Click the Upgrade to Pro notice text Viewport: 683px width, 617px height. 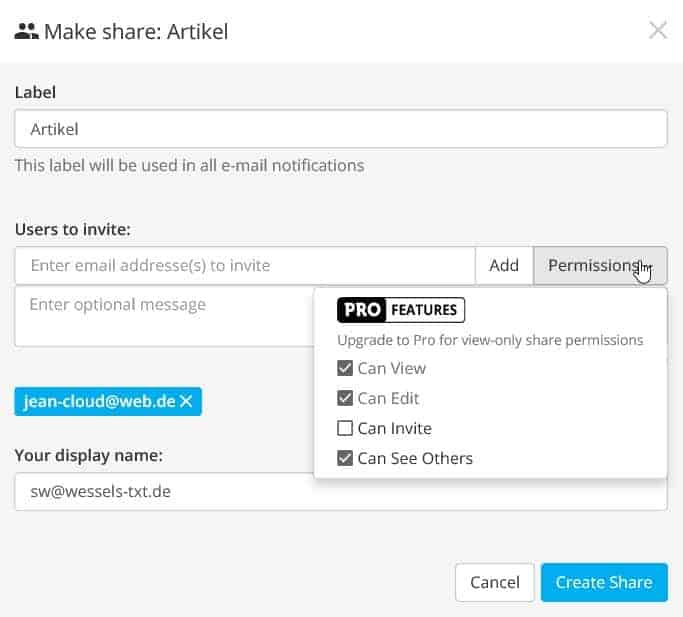point(490,340)
